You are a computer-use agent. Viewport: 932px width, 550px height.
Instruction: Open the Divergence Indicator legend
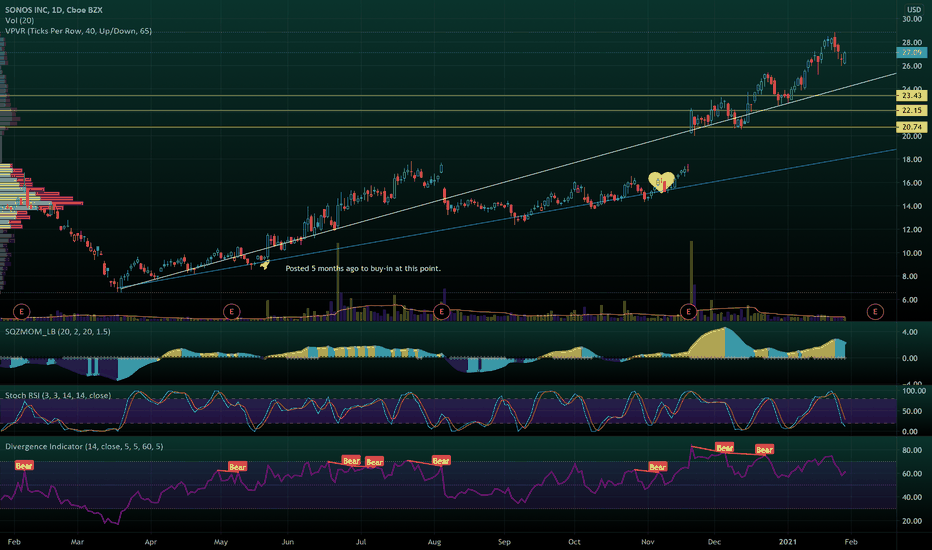[84, 446]
